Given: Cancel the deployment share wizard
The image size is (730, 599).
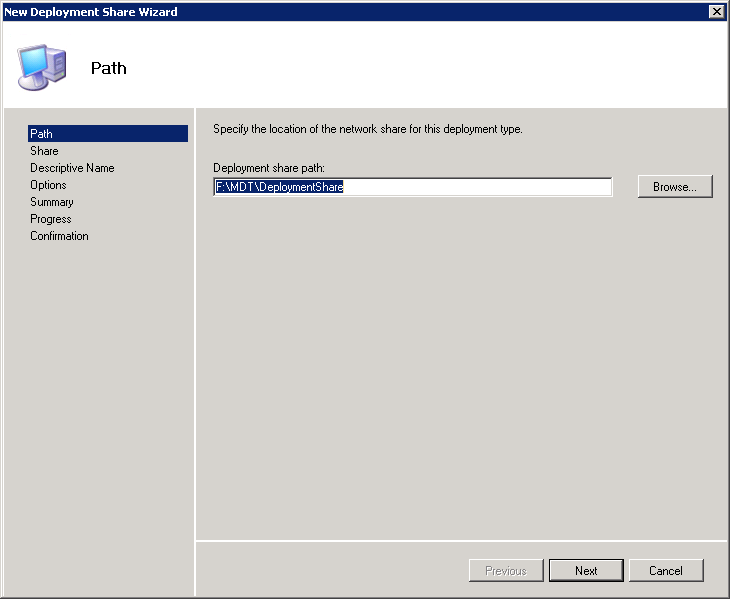Looking at the screenshot, I should (x=666, y=570).
